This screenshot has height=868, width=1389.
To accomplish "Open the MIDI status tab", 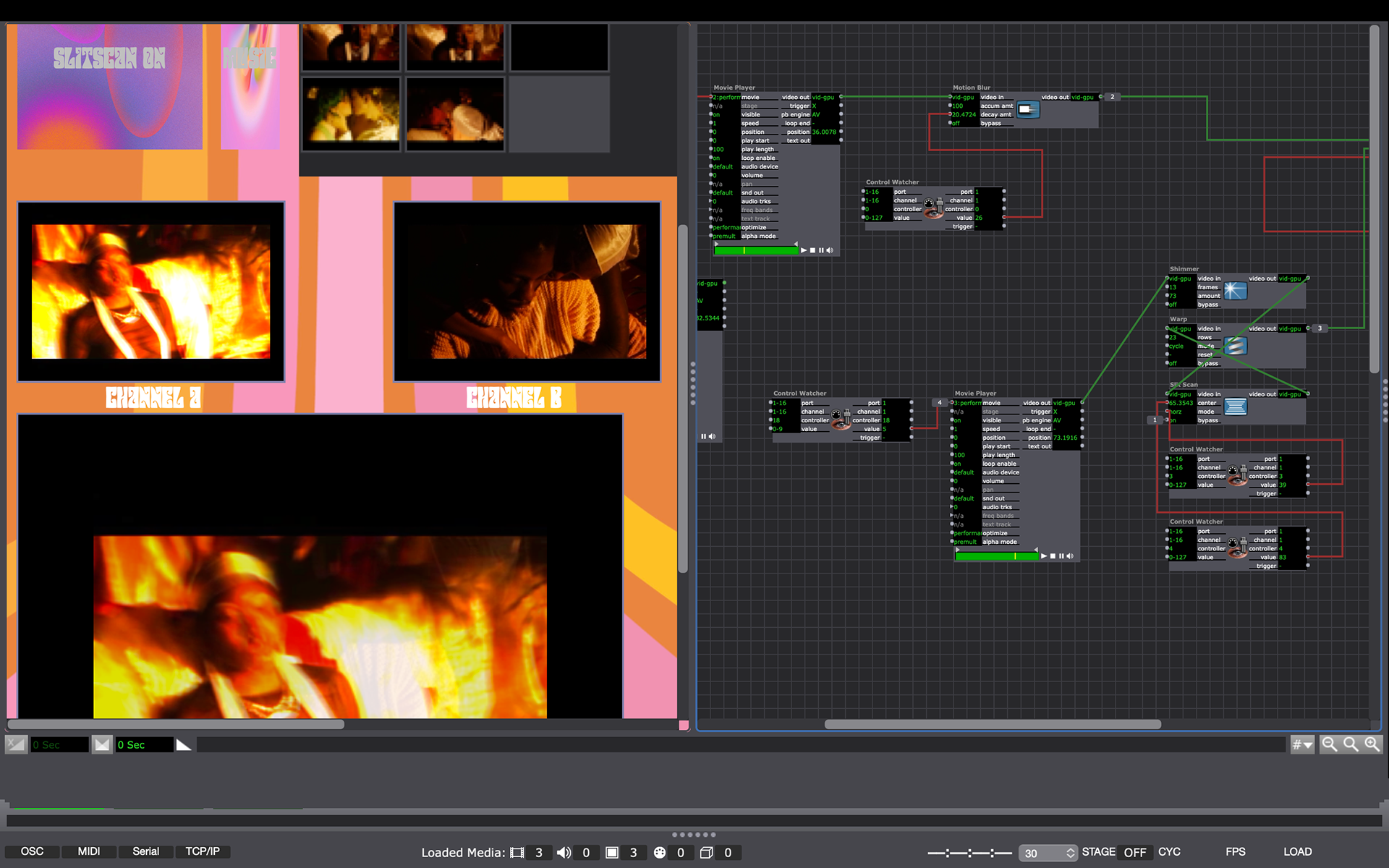I will pyautogui.click(x=88, y=851).
